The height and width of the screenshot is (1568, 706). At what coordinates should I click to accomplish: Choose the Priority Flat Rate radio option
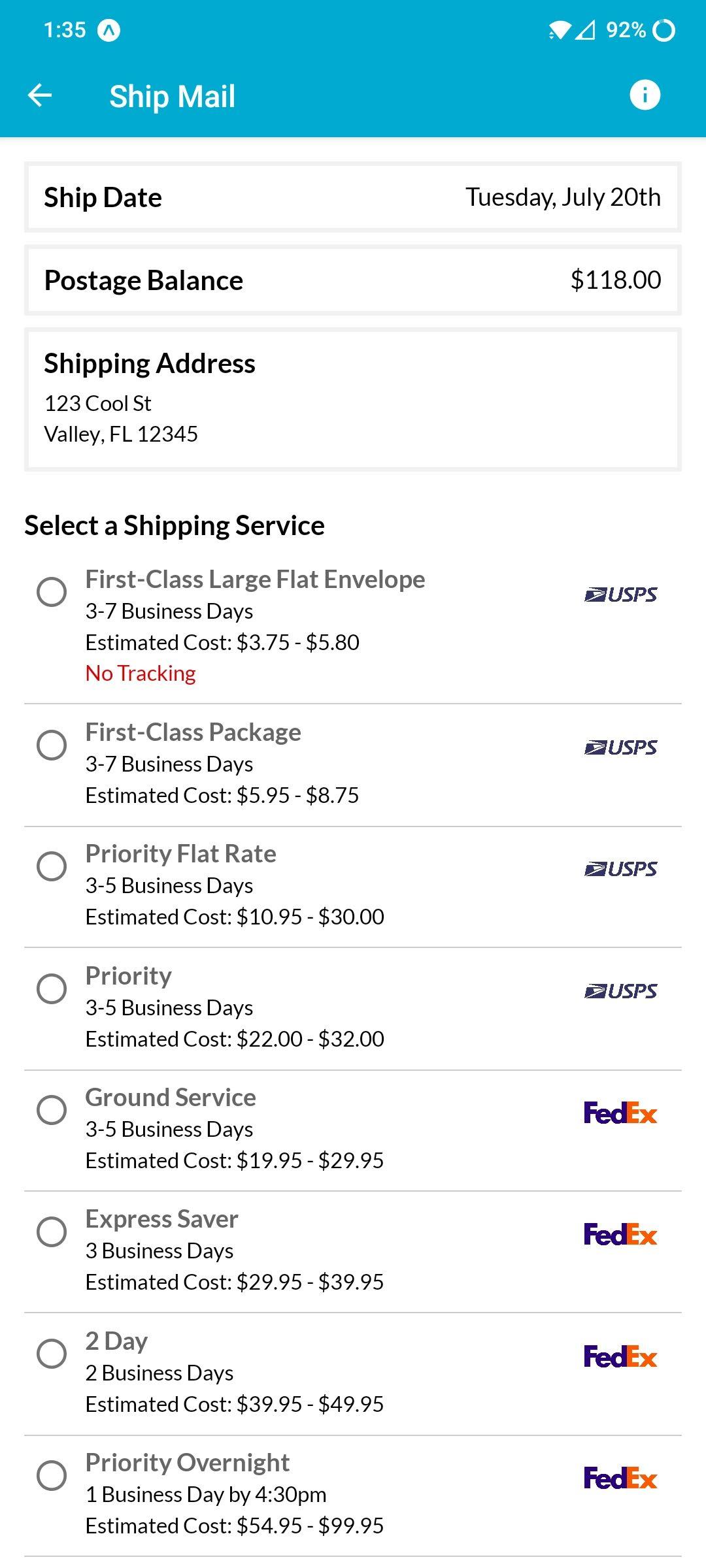coord(52,866)
